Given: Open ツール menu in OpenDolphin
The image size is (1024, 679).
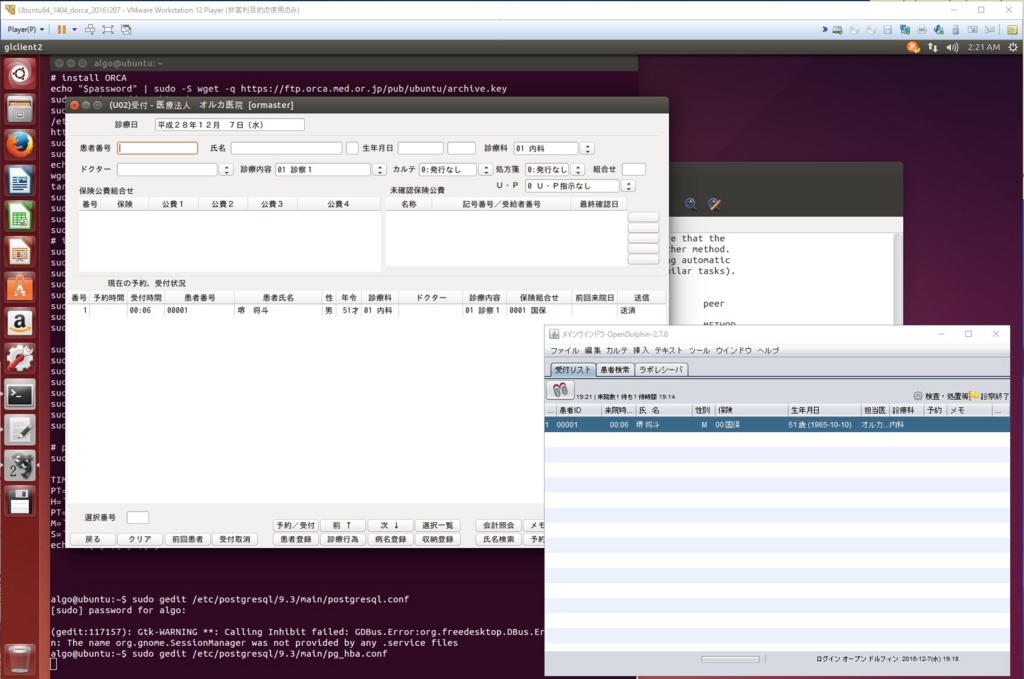Looking at the screenshot, I should click(699, 351).
